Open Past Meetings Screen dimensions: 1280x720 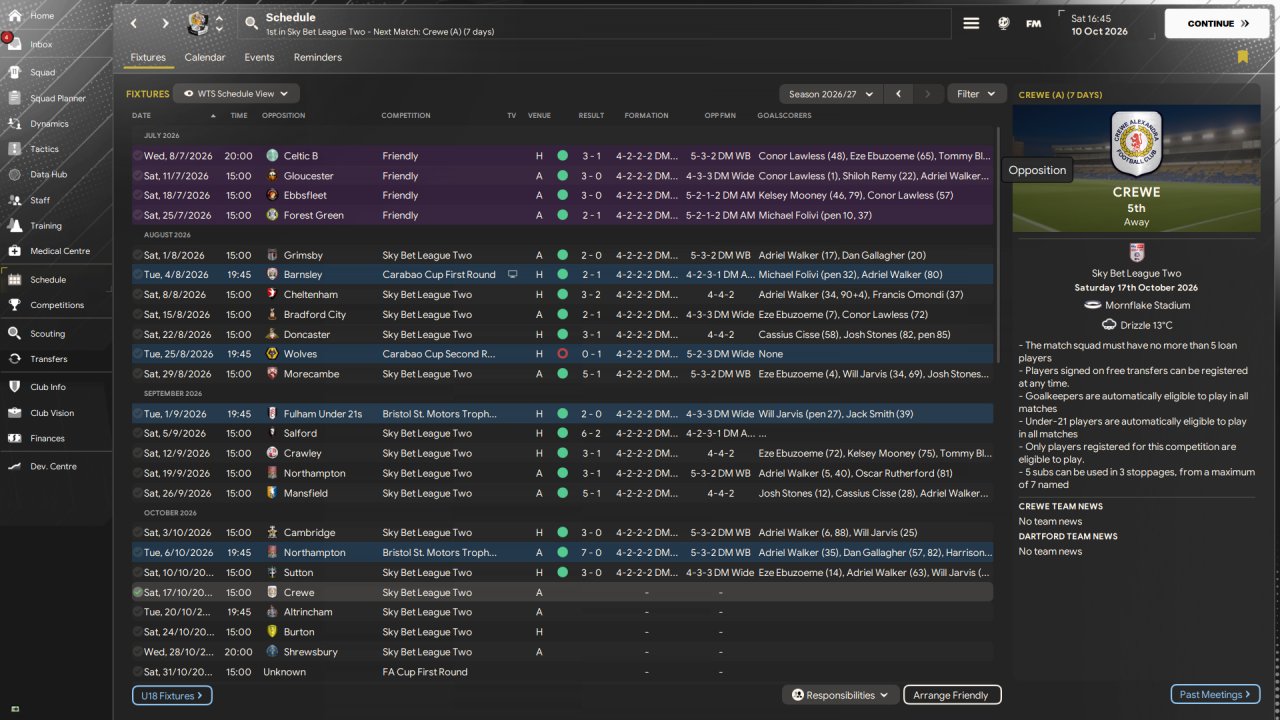[1215, 695]
